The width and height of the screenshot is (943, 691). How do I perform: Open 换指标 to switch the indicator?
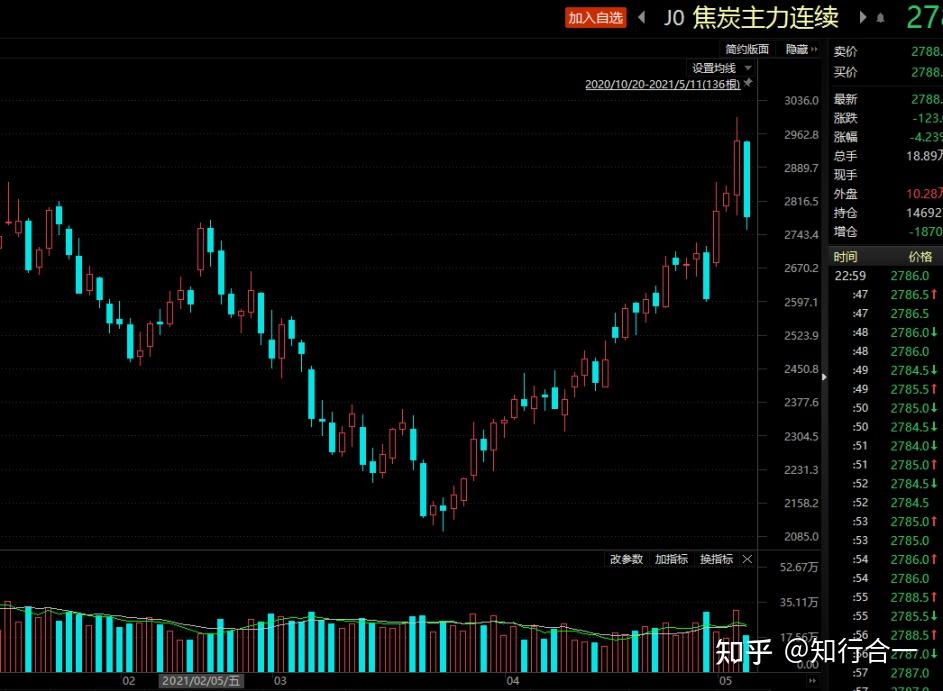tap(716, 559)
